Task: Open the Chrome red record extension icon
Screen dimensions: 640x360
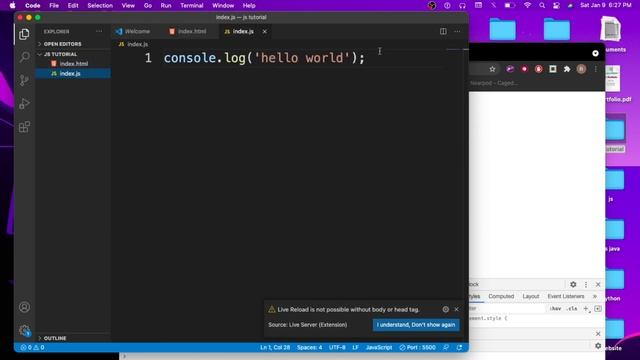Action: [x=524, y=69]
